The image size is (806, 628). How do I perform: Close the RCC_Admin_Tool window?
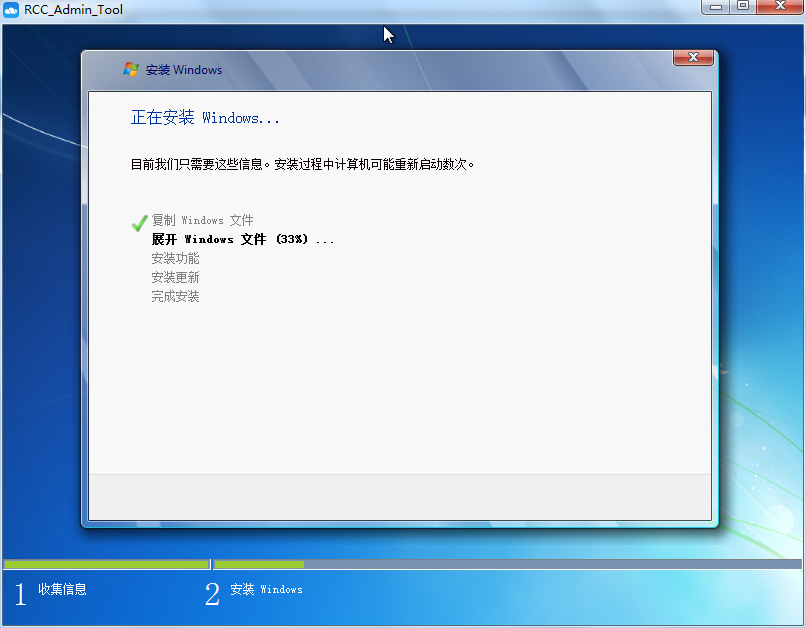click(779, 7)
